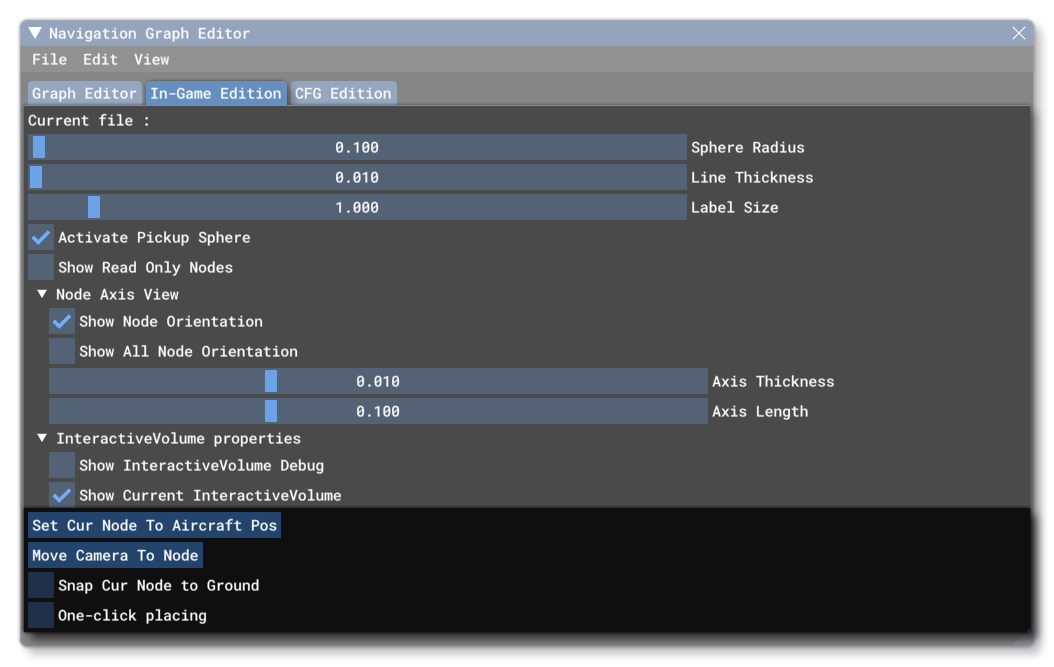
Task: Switch to the Graph Editor tab
Action: (83, 93)
